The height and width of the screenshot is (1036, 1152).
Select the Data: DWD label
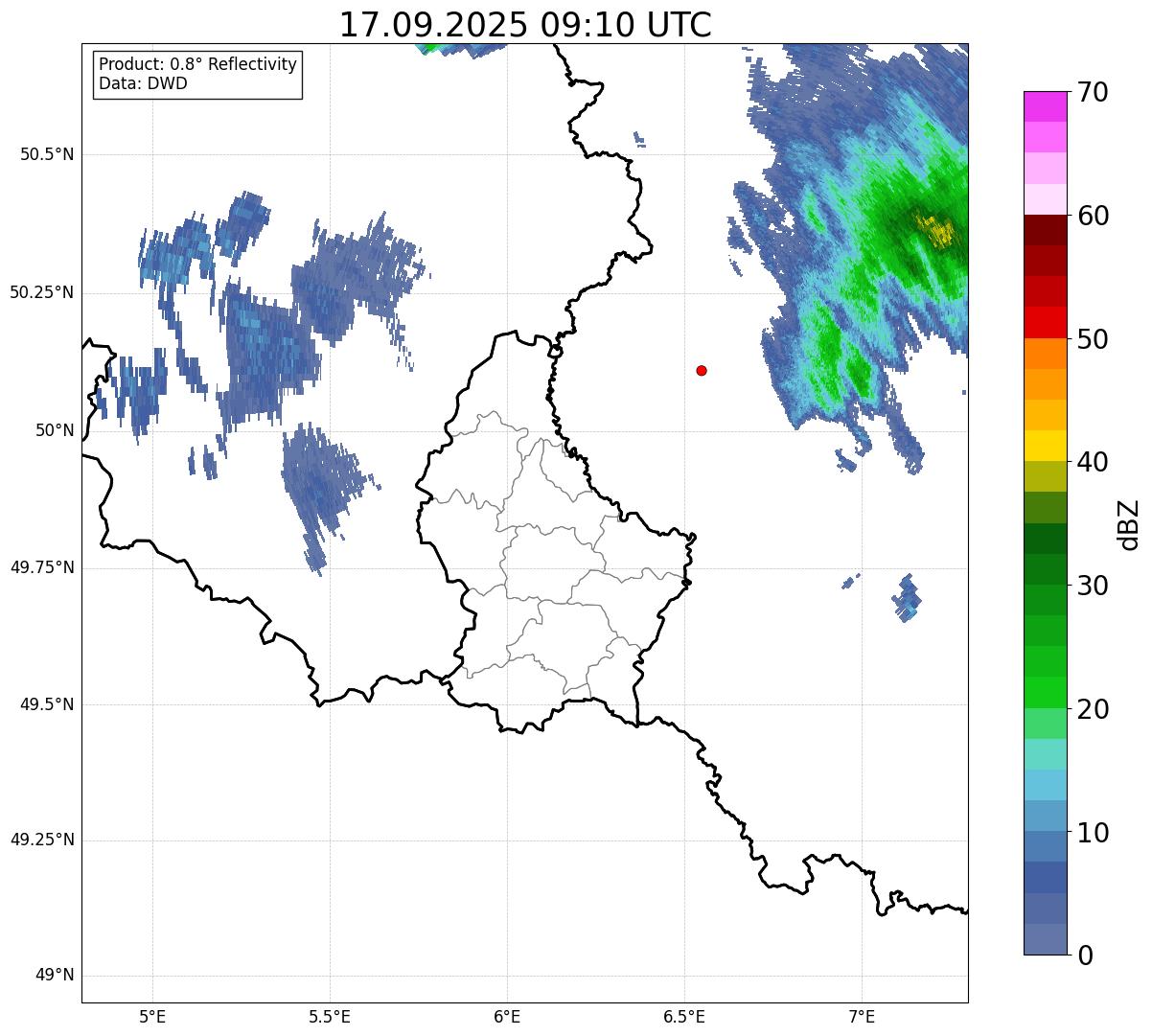coord(143,83)
